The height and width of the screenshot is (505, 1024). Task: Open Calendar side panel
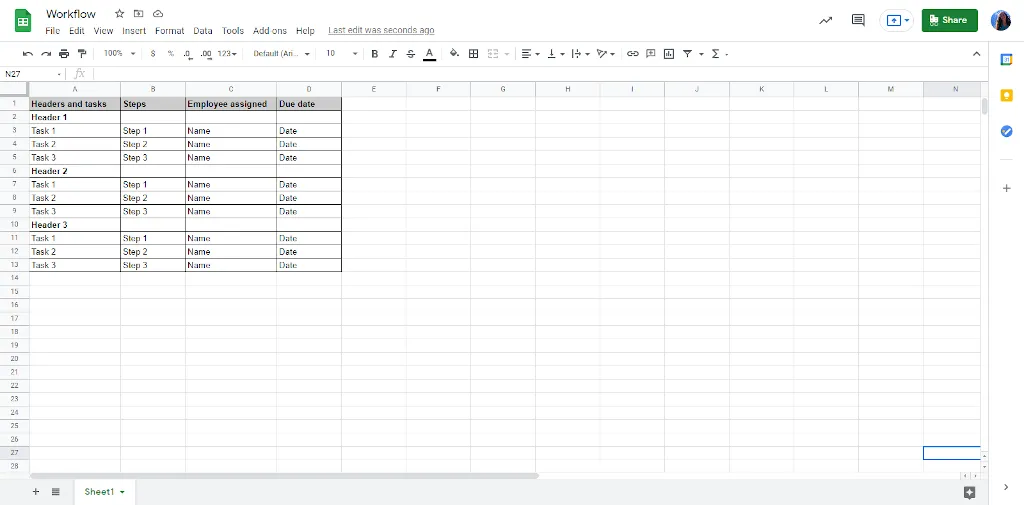[1006, 59]
